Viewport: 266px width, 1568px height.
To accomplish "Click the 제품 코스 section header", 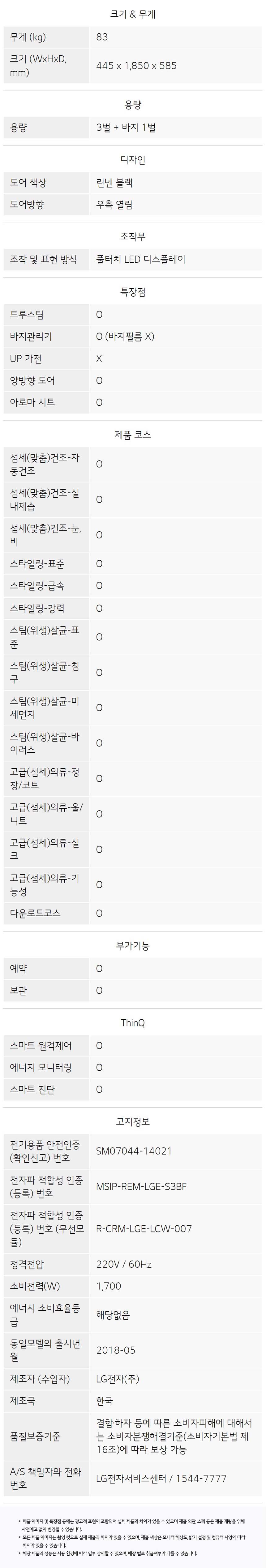I will click(132, 435).
